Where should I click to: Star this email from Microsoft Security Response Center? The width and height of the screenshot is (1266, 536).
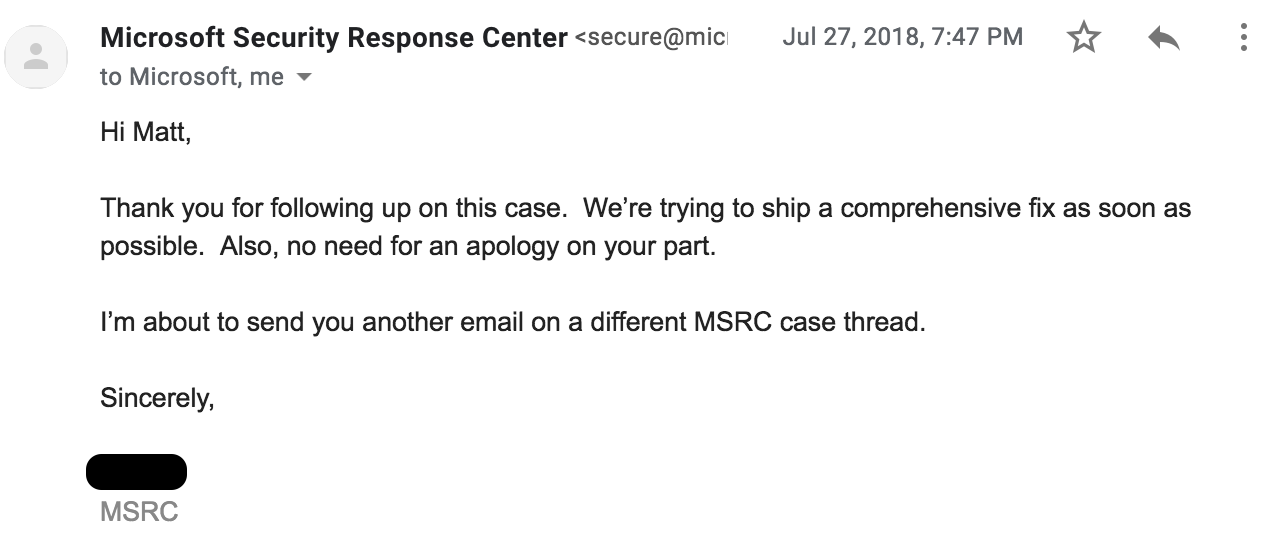[x=1083, y=38]
